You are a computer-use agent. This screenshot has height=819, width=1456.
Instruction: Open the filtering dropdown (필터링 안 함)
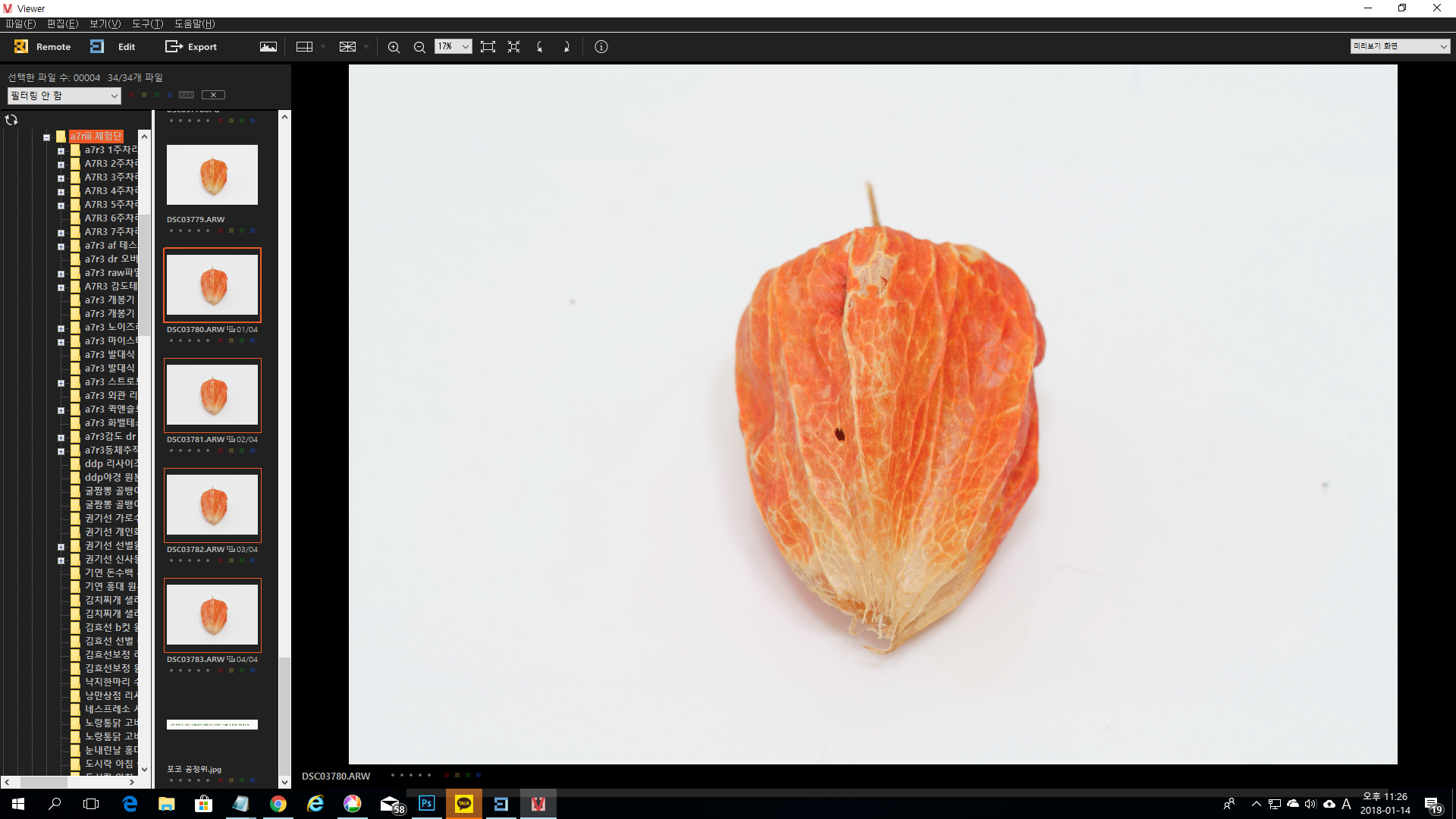pyautogui.click(x=64, y=96)
